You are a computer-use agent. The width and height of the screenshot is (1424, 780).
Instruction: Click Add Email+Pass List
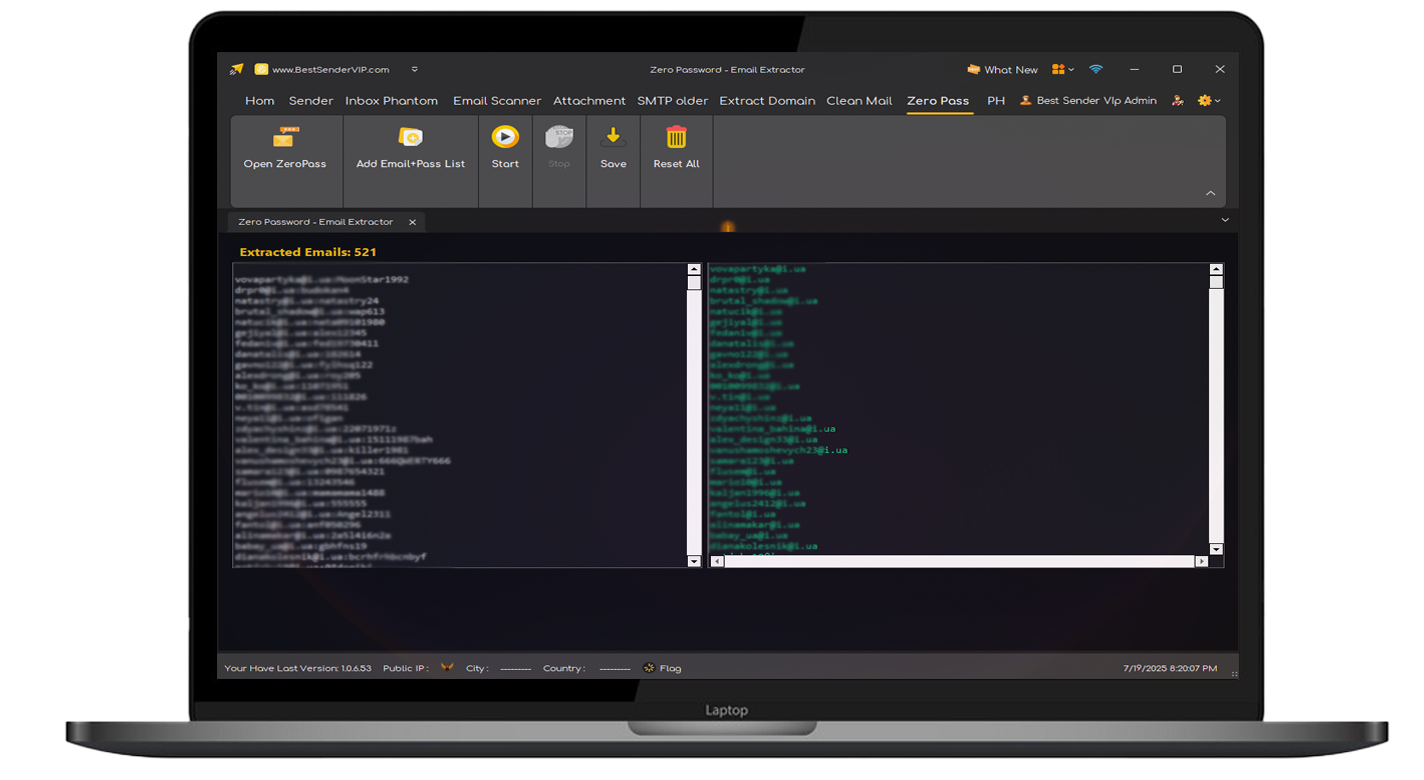[x=411, y=148]
